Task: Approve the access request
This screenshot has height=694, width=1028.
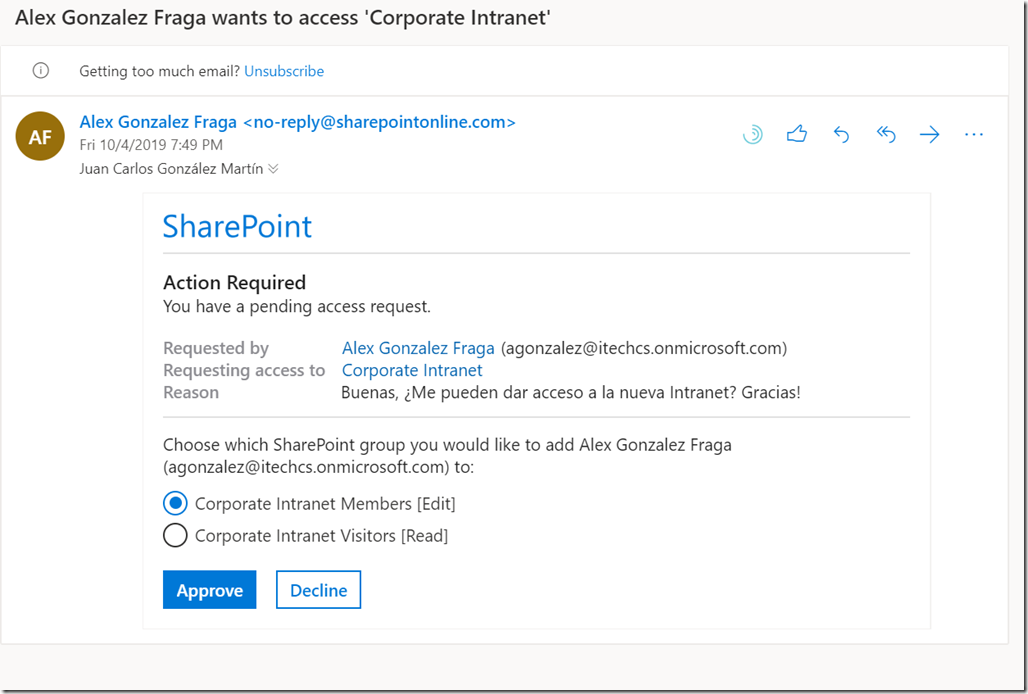Action: tap(209, 589)
